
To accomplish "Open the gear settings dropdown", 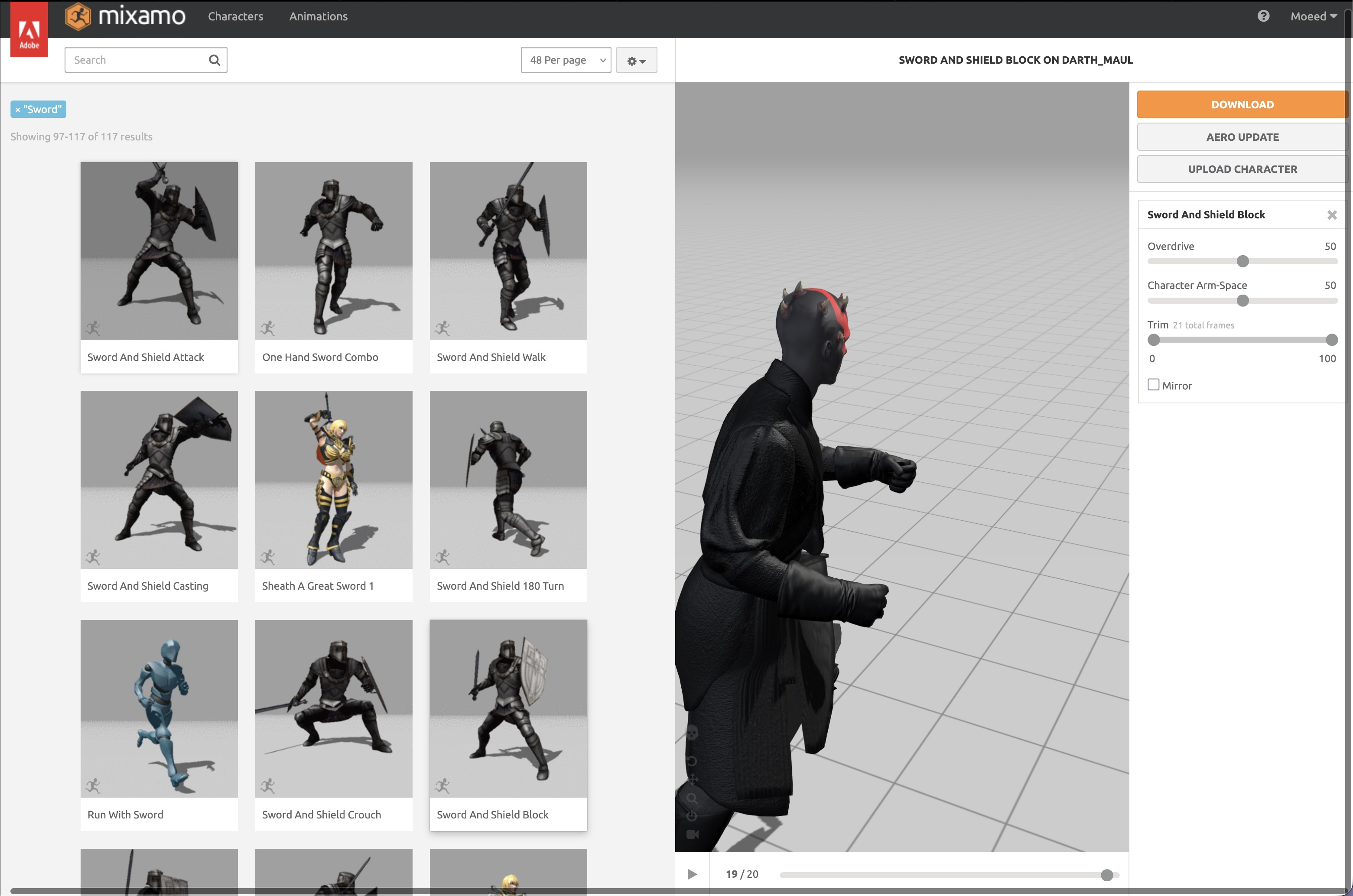I will (636, 60).
